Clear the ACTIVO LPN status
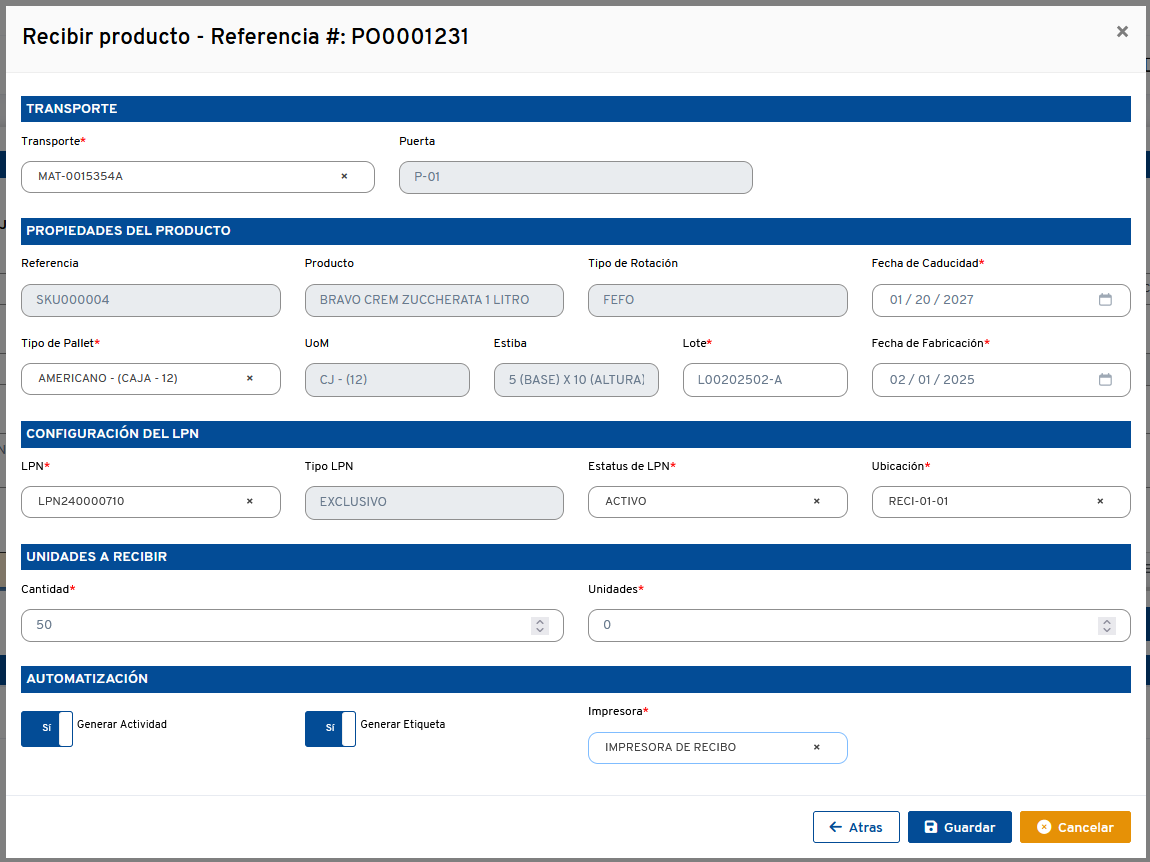The width and height of the screenshot is (1150, 862). click(x=816, y=502)
